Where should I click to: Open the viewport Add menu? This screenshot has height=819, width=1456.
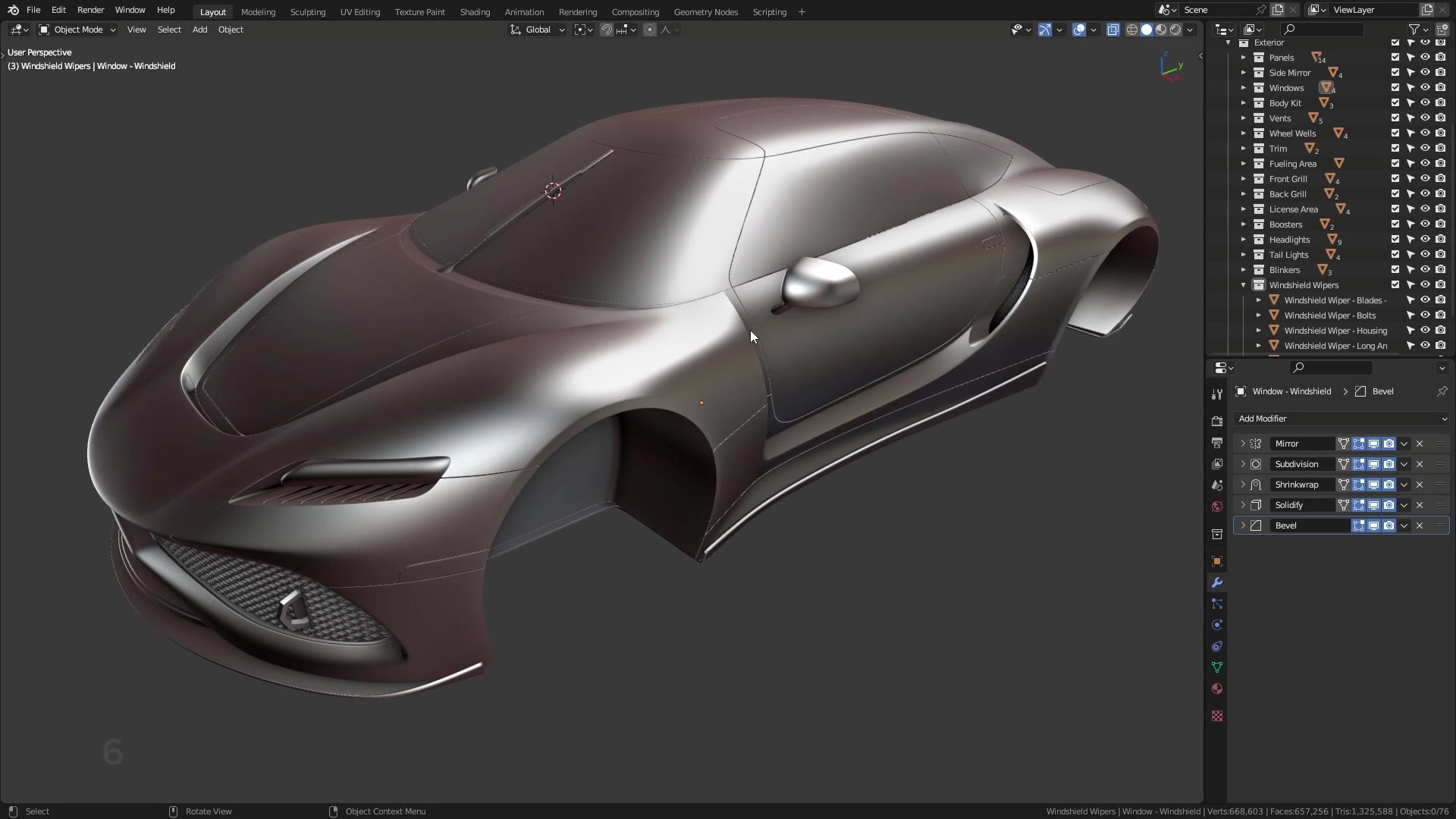pyautogui.click(x=199, y=30)
